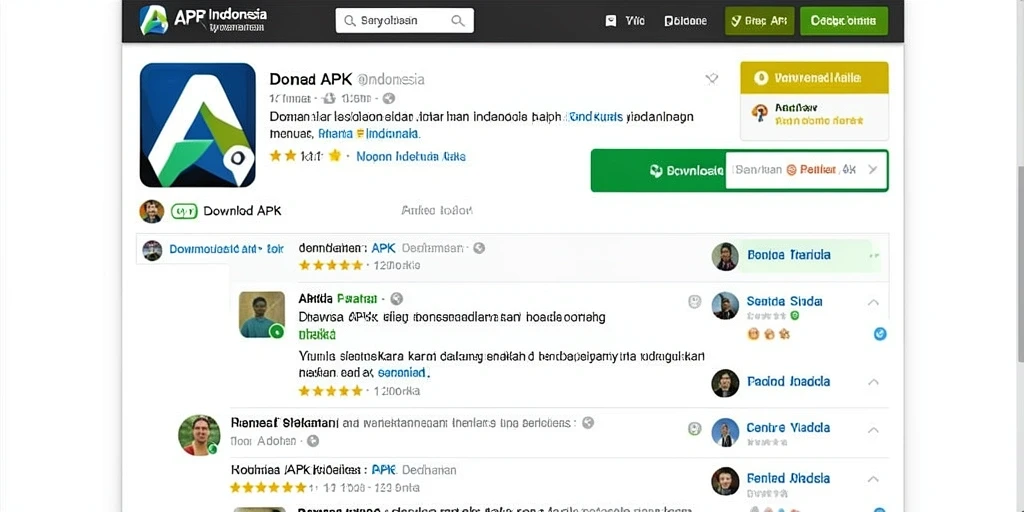Screen dimensions: 1024x512
Task: Collapse the Centre Vladcla sidebar entry
Action: 873,430
